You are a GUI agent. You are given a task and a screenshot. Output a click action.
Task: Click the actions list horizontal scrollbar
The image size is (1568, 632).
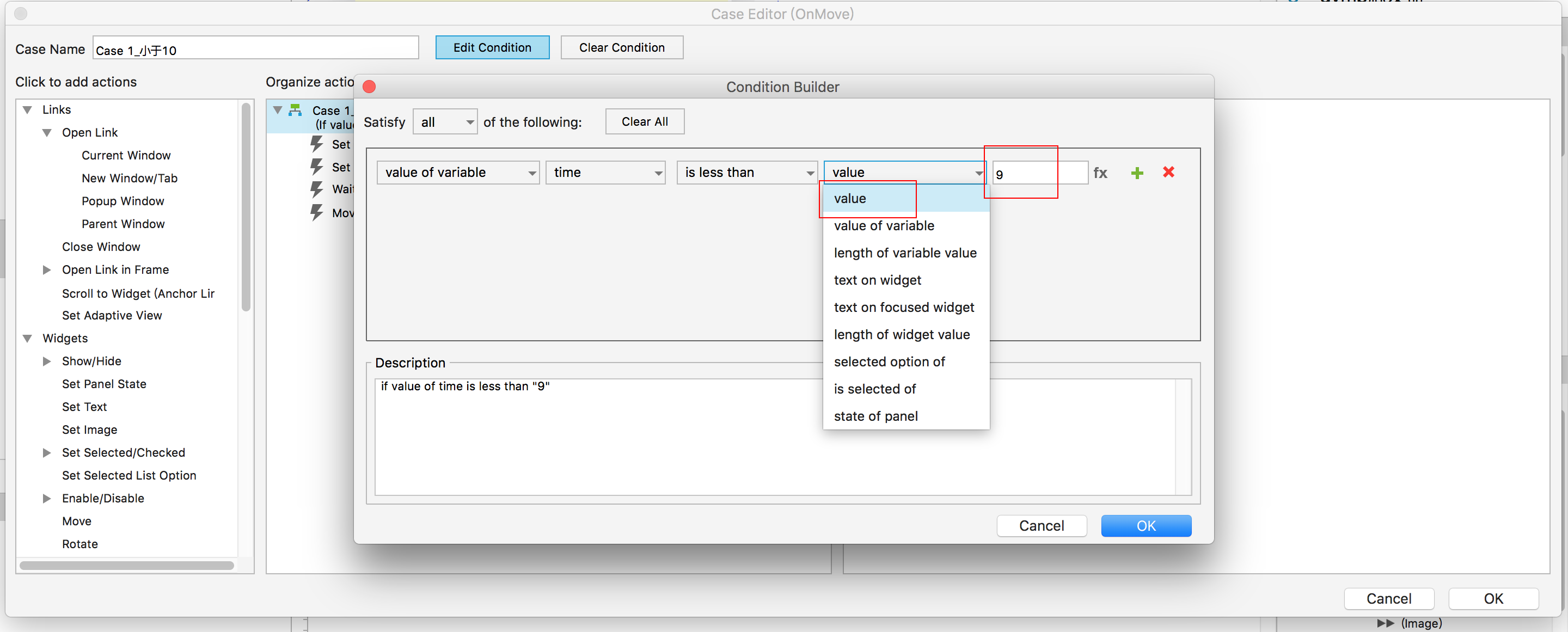click(x=127, y=565)
